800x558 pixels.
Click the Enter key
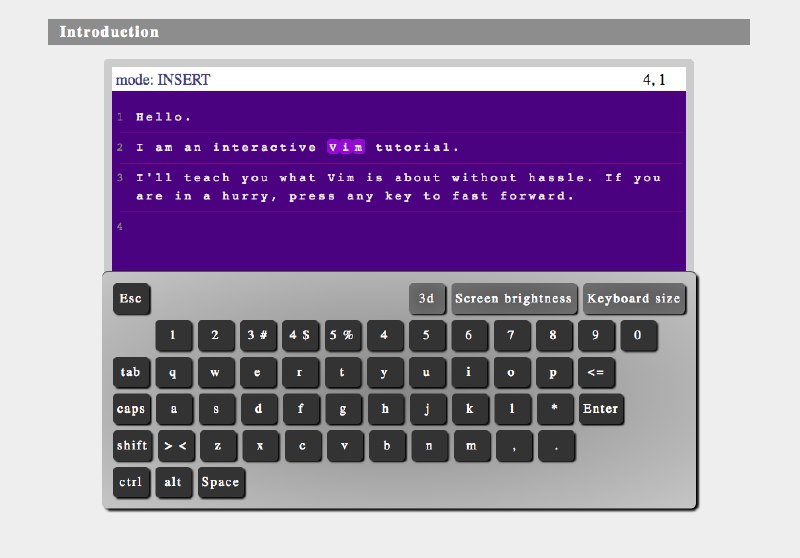601,409
